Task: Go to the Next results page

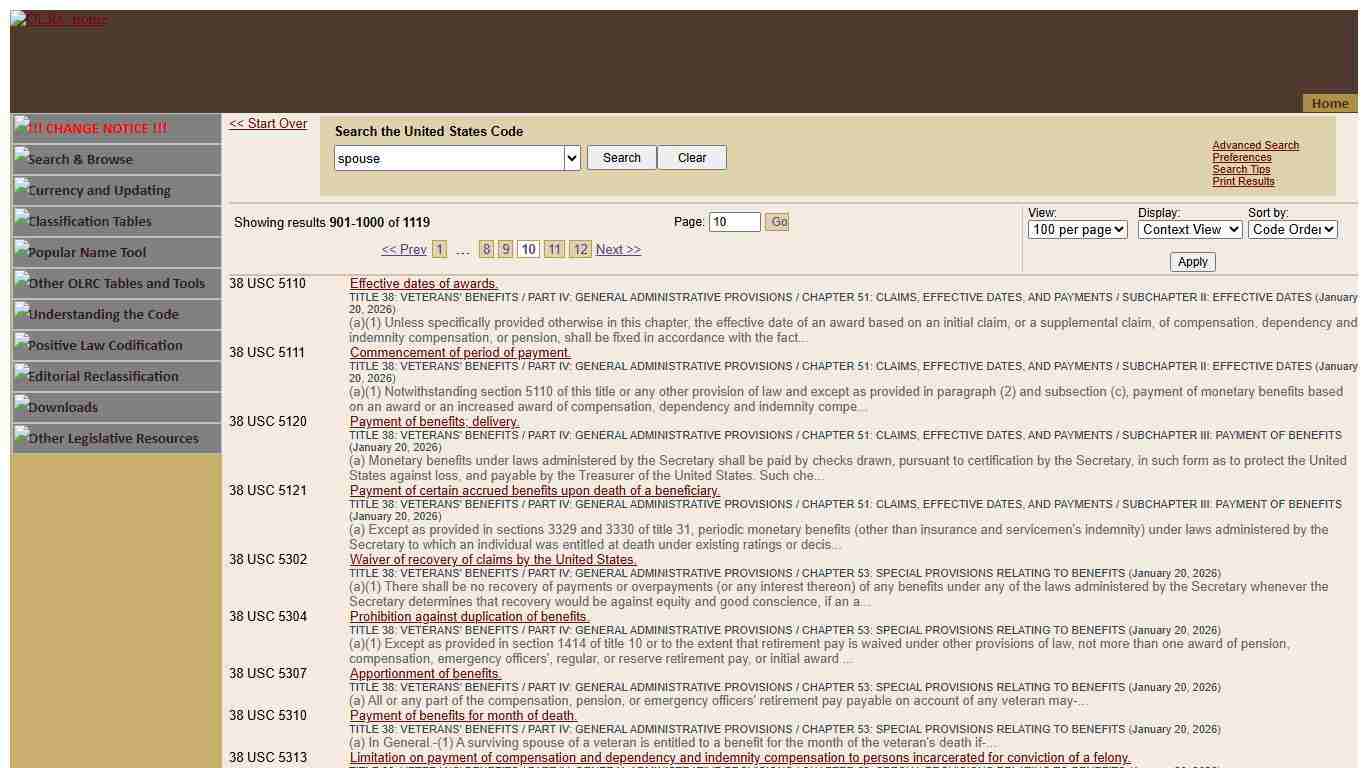Action: pos(618,250)
